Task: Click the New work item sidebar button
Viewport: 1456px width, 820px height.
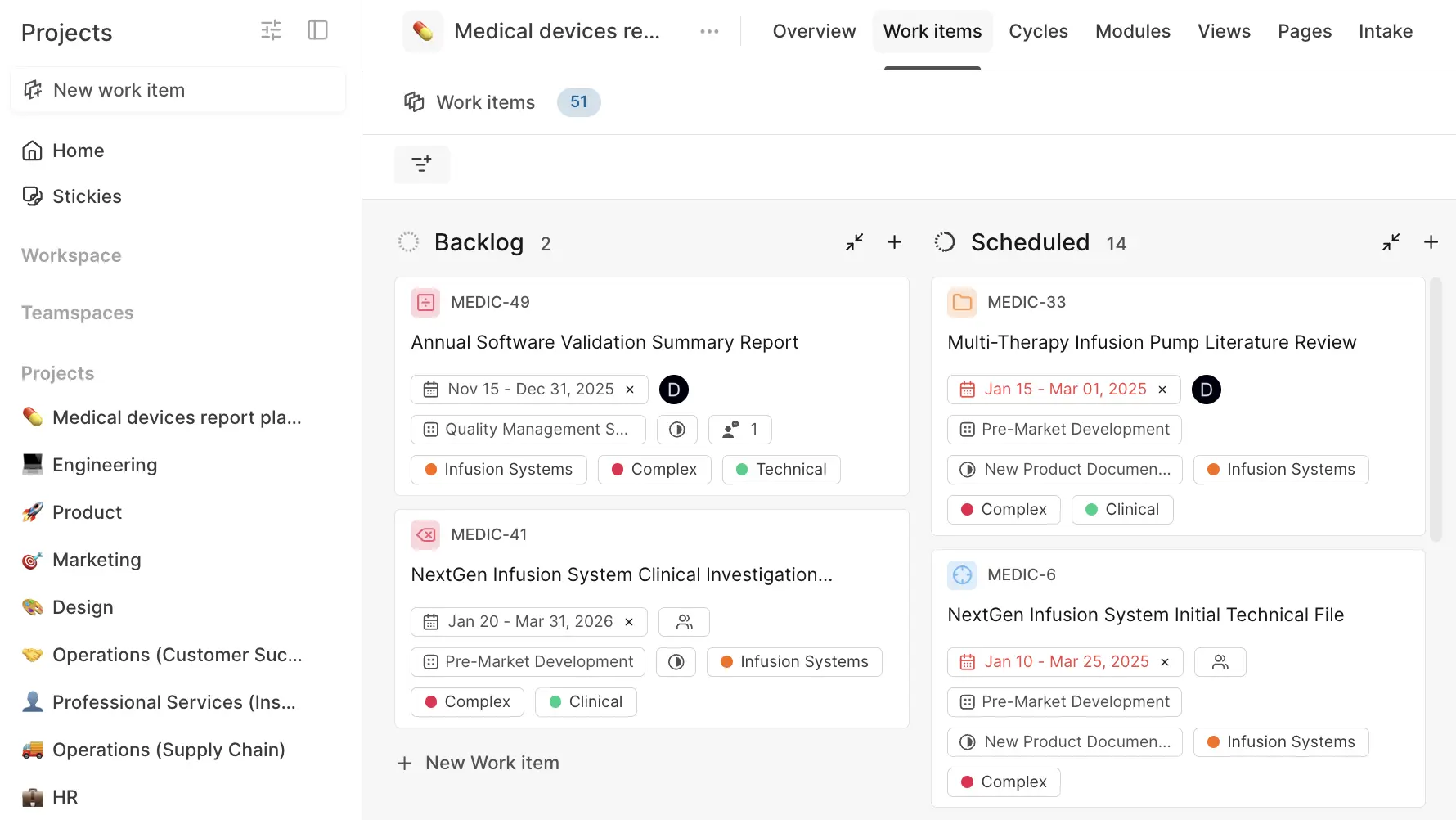Action: tap(119, 90)
